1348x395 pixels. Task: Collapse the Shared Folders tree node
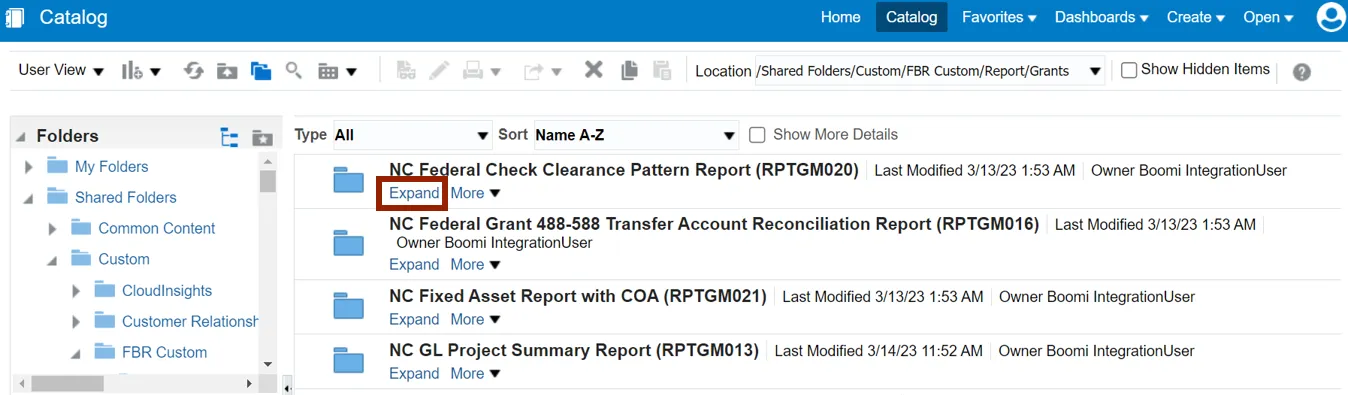(29, 198)
